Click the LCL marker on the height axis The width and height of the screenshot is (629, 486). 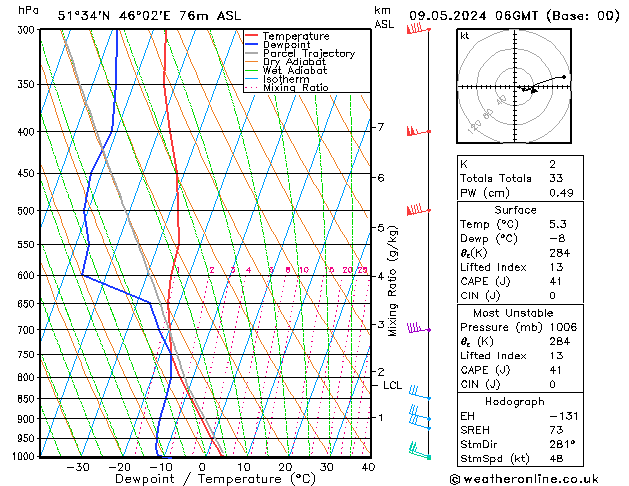tap(392, 385)
